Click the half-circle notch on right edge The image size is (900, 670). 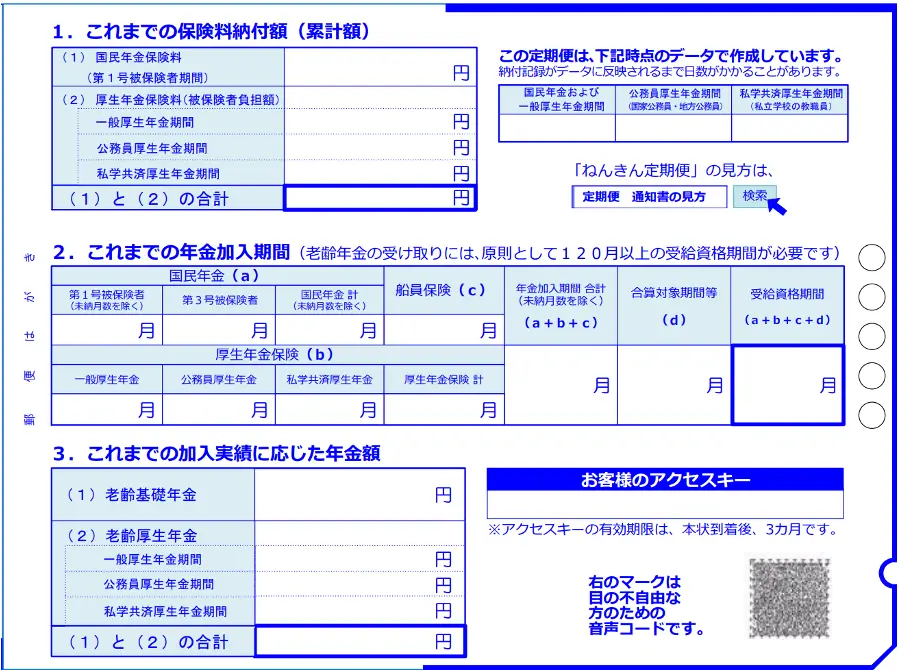[x=888, y=573]
